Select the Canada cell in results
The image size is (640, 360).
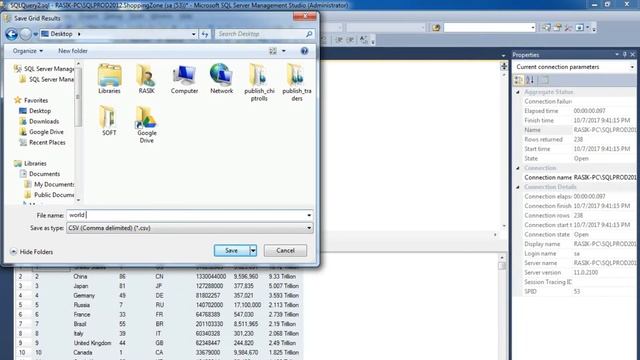[83, 352]
